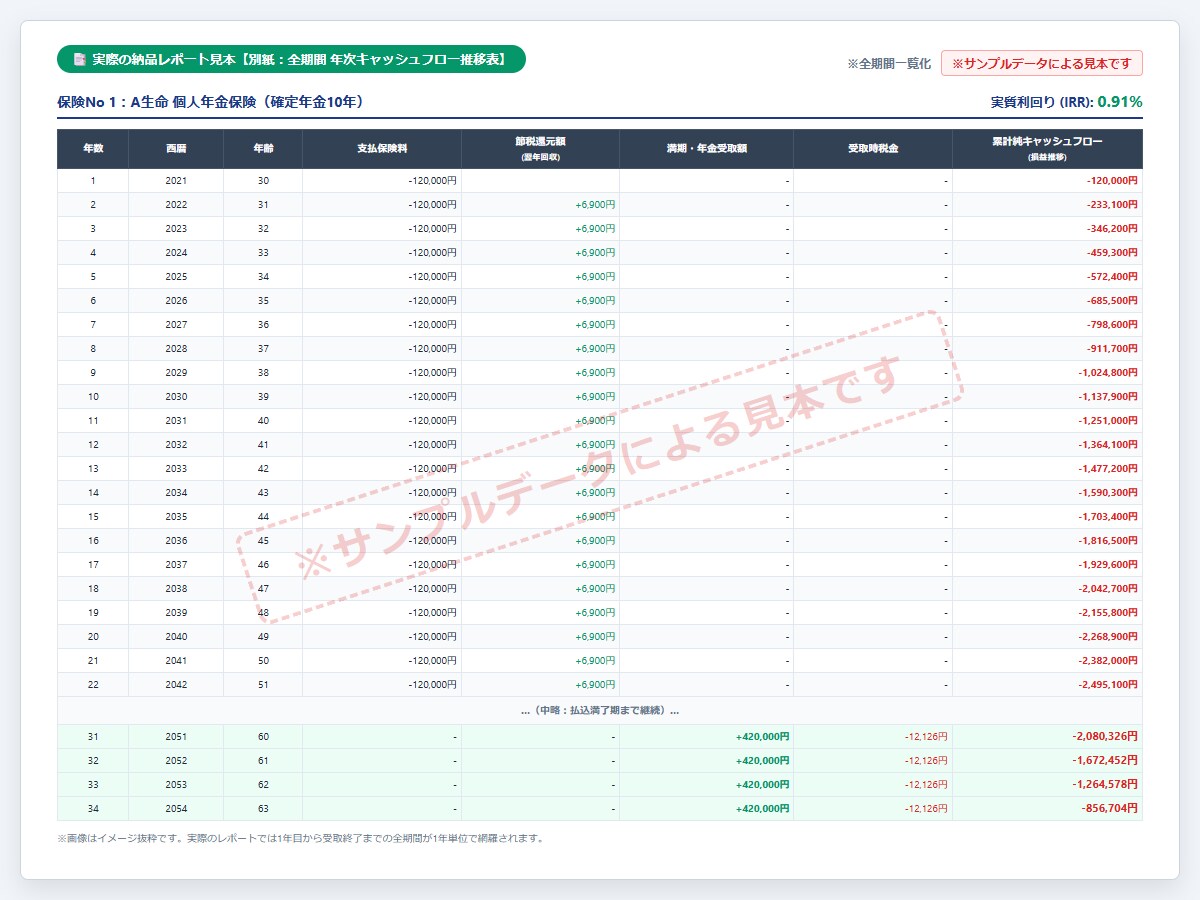Click the 節税還元額 column header
The width and height of the screenshot is (1200, 900).
pos(541,149)
